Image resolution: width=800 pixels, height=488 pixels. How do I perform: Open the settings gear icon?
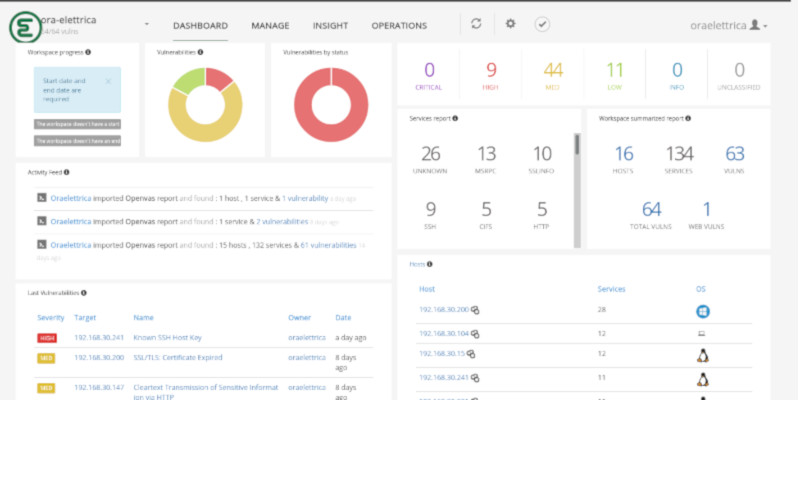(x=510, y=23)
